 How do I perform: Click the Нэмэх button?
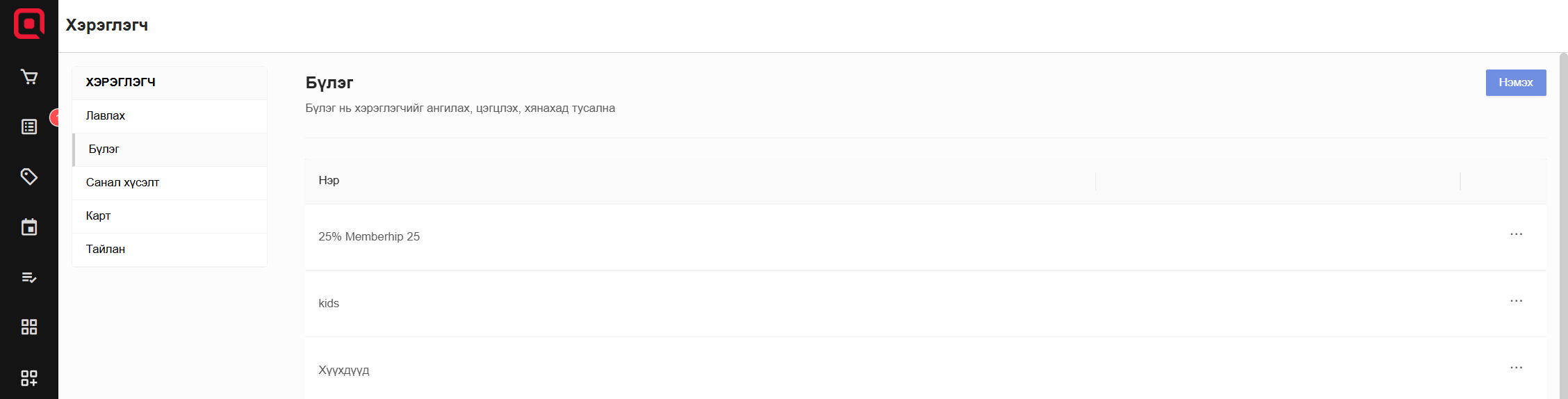point(1515,83)
